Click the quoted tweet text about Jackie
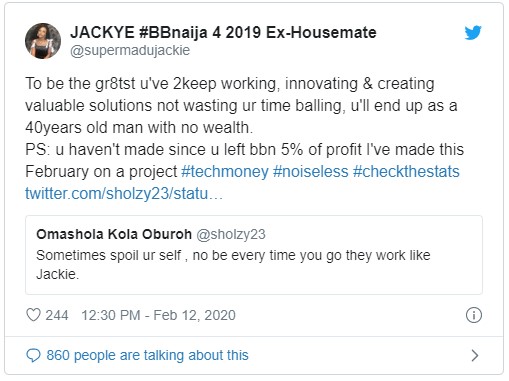 pyautogui.click(x=233, y=265)
